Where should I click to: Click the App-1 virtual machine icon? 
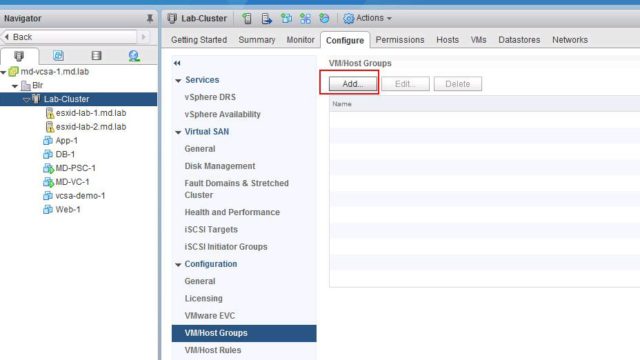(x=48, y=140)
